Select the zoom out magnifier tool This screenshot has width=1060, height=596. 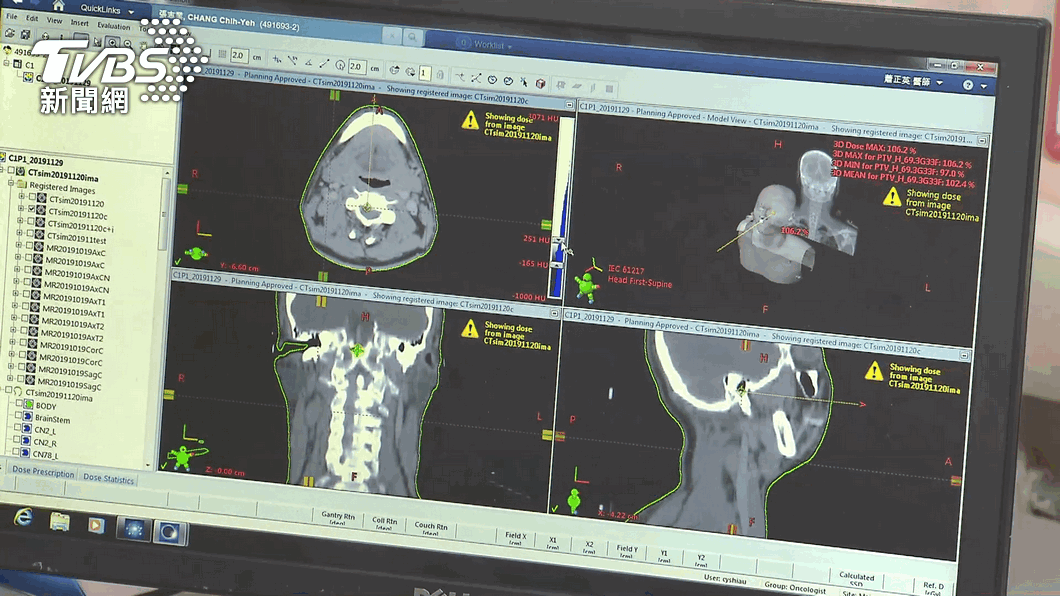(x=127, y=44)
